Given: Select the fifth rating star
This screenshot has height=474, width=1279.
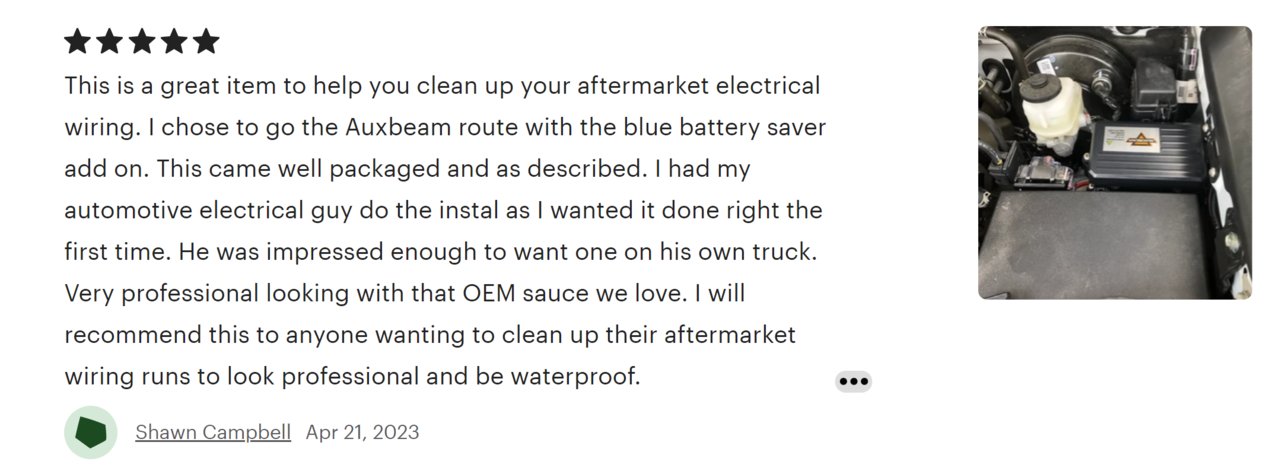Looking at the screenshot, I should click(206, 41).
